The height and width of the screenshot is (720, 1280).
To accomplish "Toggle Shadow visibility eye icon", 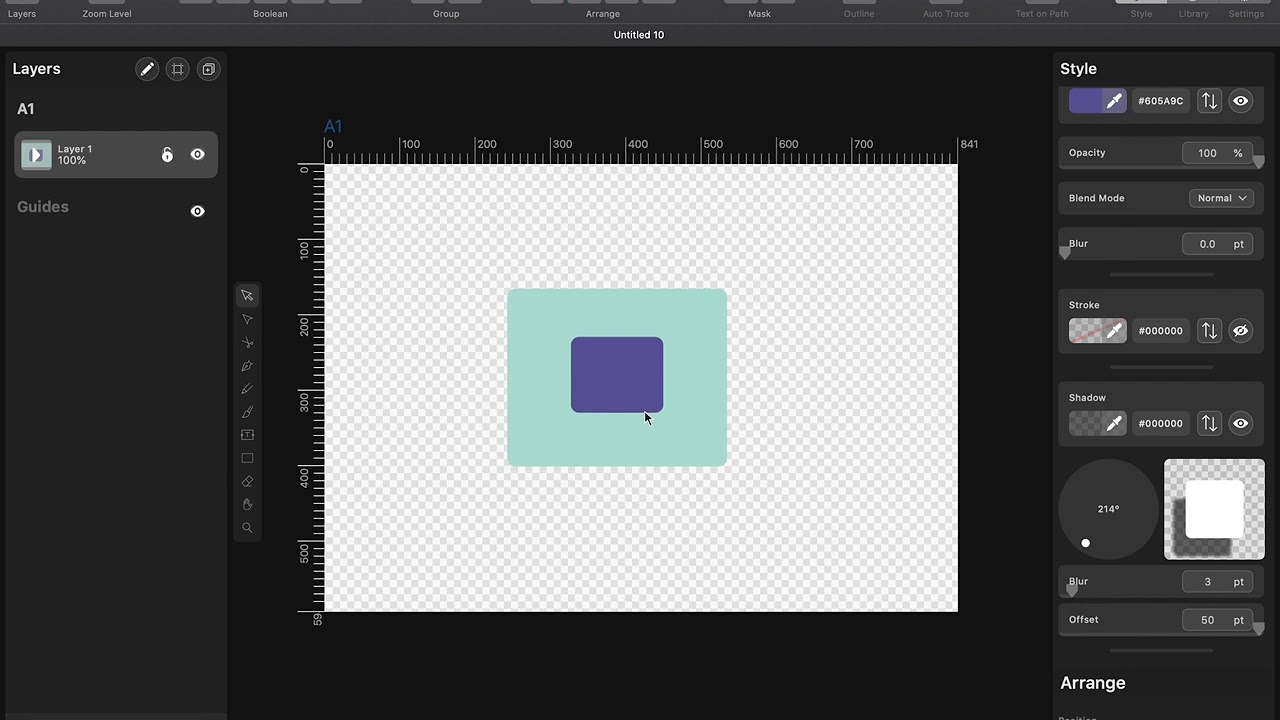I will (x=1240, y=424).
